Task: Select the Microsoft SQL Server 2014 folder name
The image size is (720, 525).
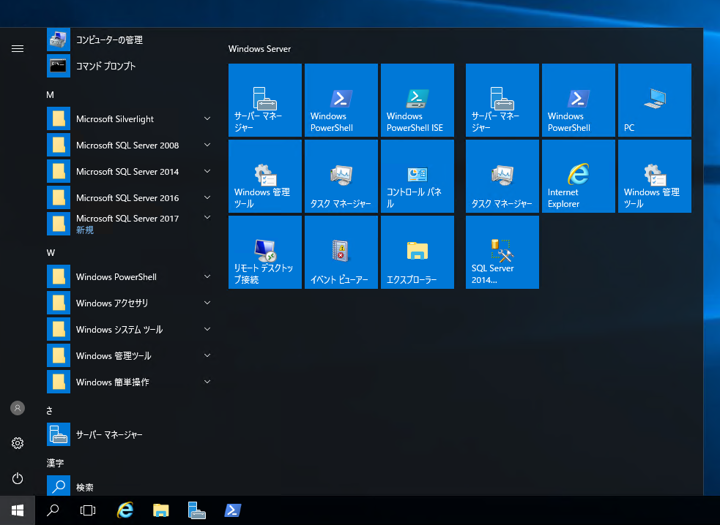Action: 127,171
